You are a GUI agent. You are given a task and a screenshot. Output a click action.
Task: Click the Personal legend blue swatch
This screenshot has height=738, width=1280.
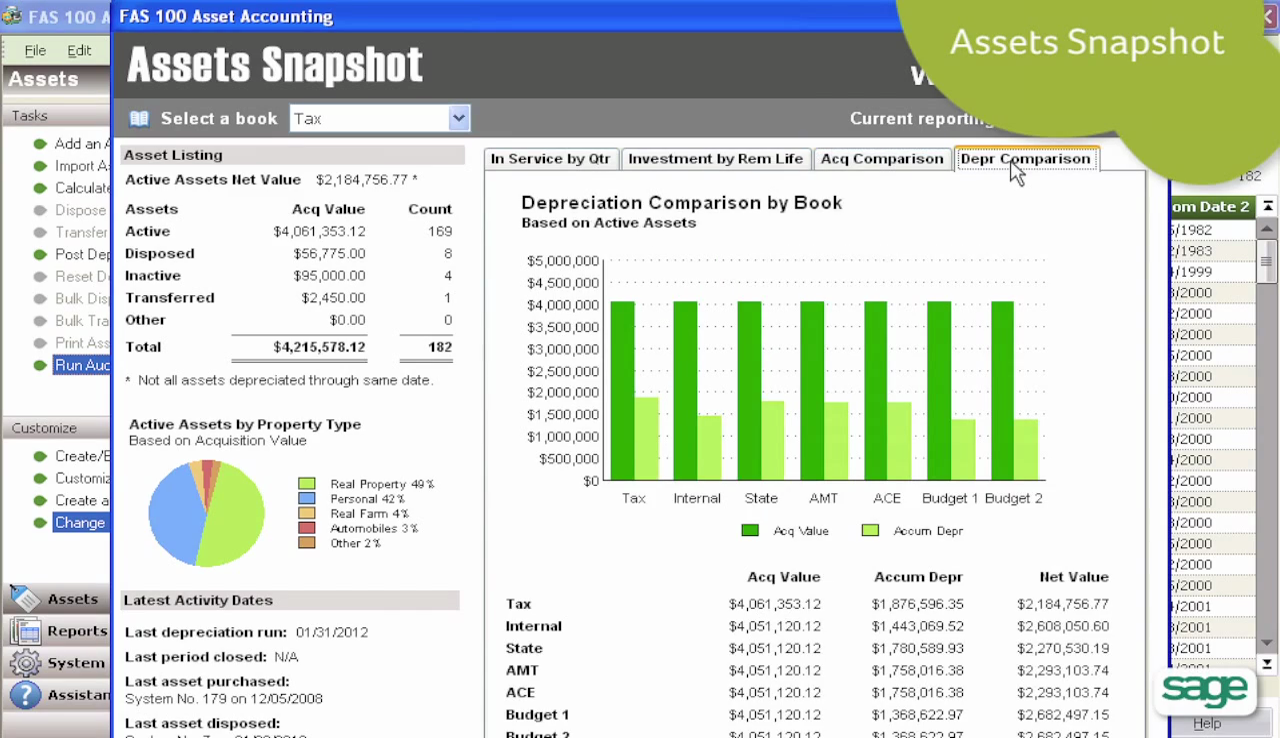307,499
